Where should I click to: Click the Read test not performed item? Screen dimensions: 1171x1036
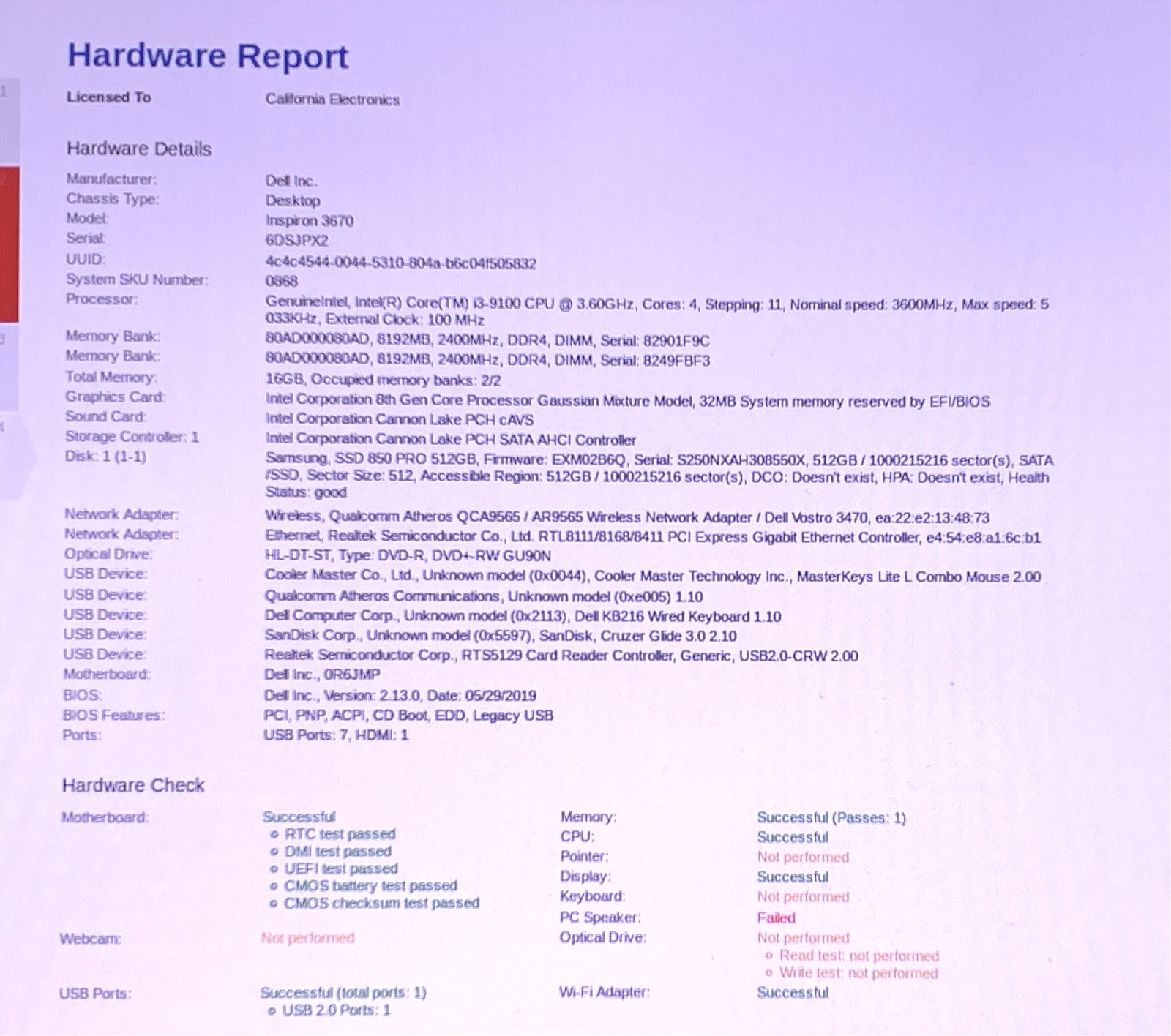coord(858,956)
